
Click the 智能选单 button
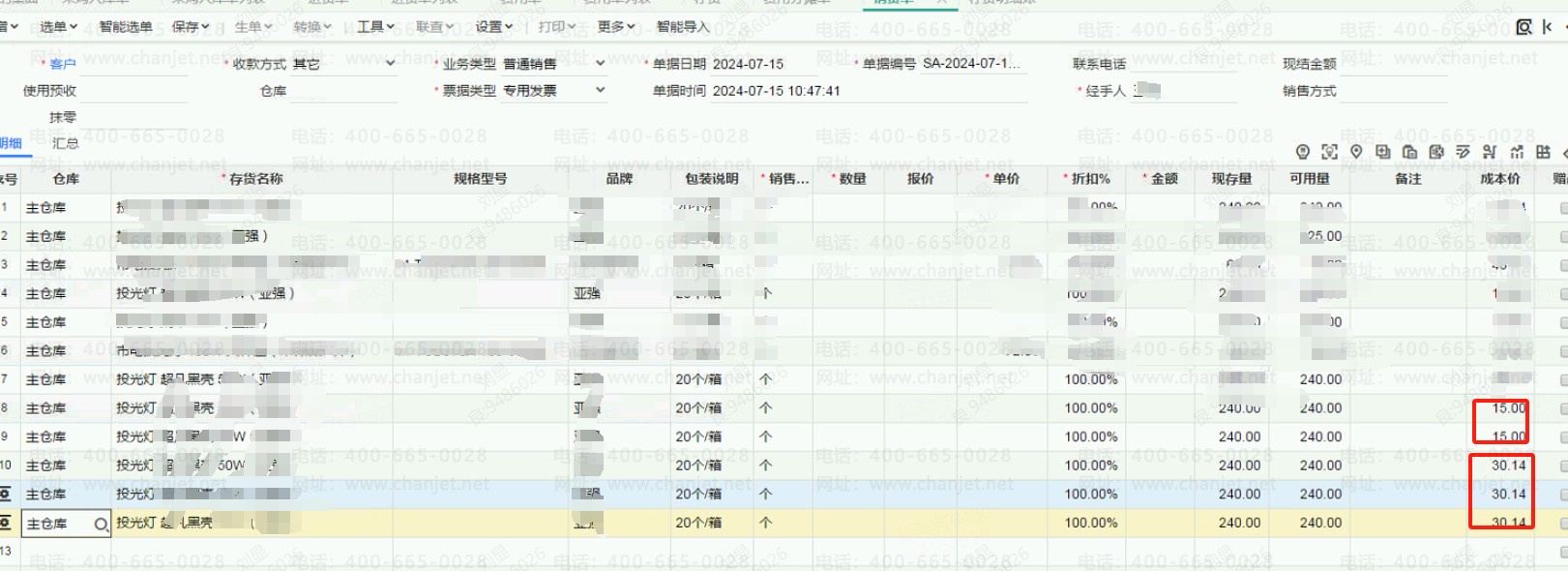[126, 27]
